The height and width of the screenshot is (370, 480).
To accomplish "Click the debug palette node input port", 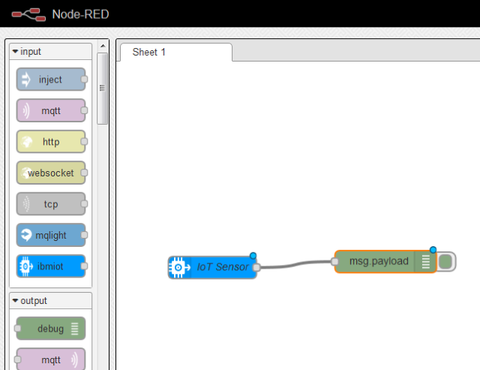I will click(x=18, y=328).
